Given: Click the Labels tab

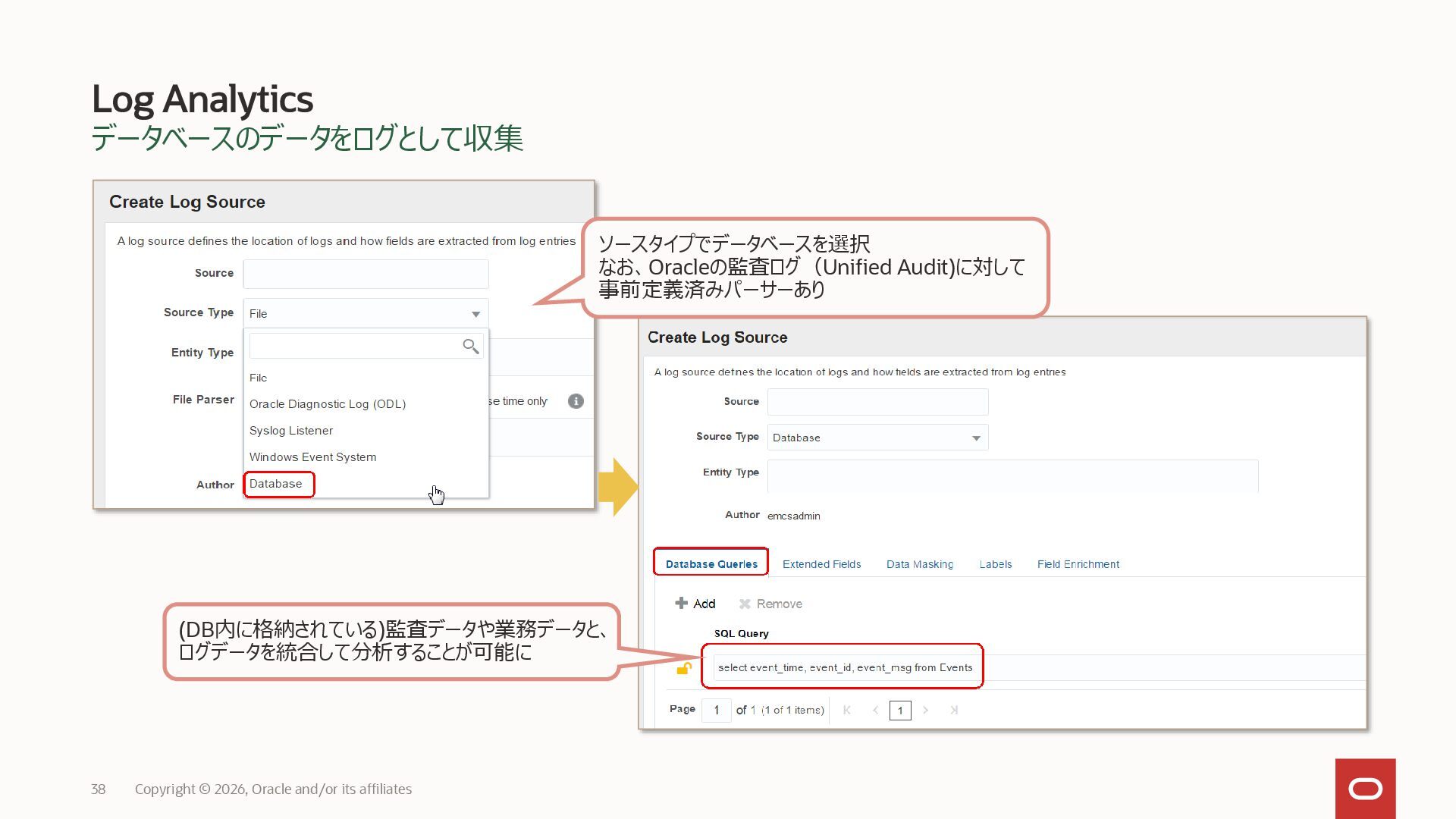Looking at the screenshot, I should click(x=995, y=564).
